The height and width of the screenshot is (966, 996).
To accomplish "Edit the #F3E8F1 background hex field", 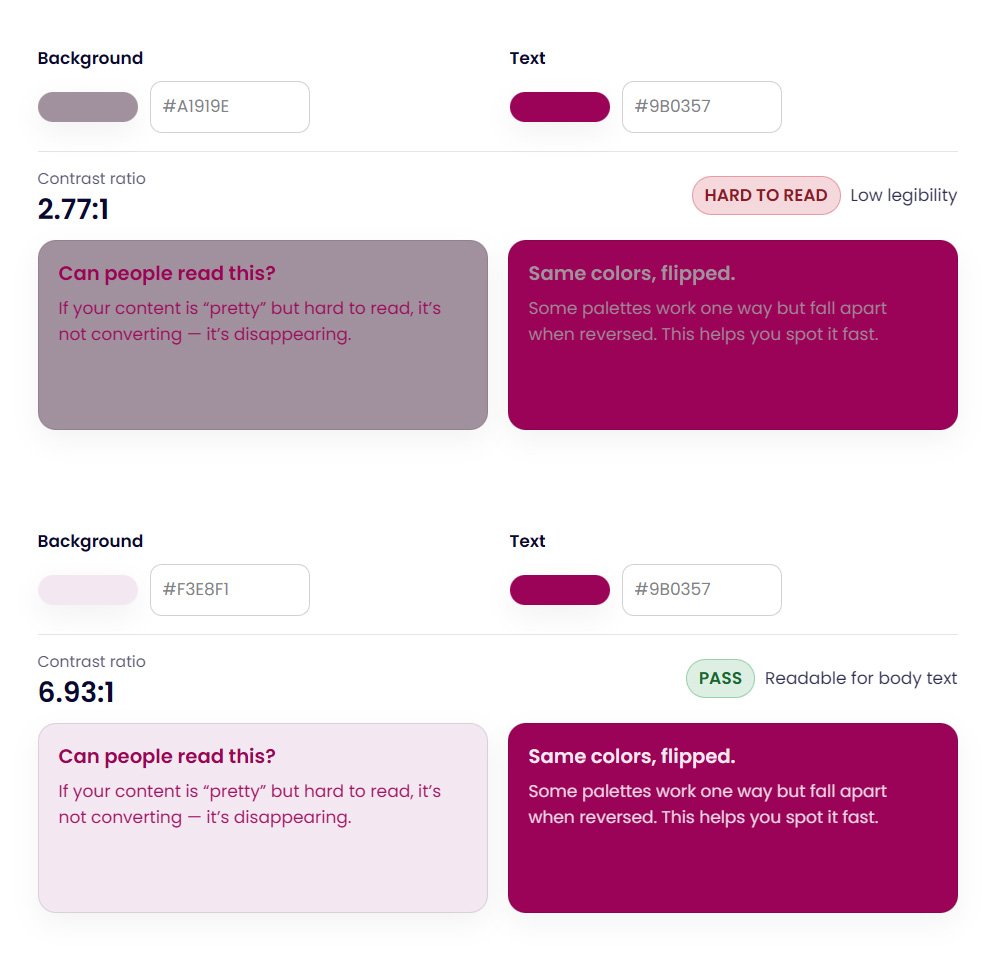I will pyautogui.click(x=230, y=590).
